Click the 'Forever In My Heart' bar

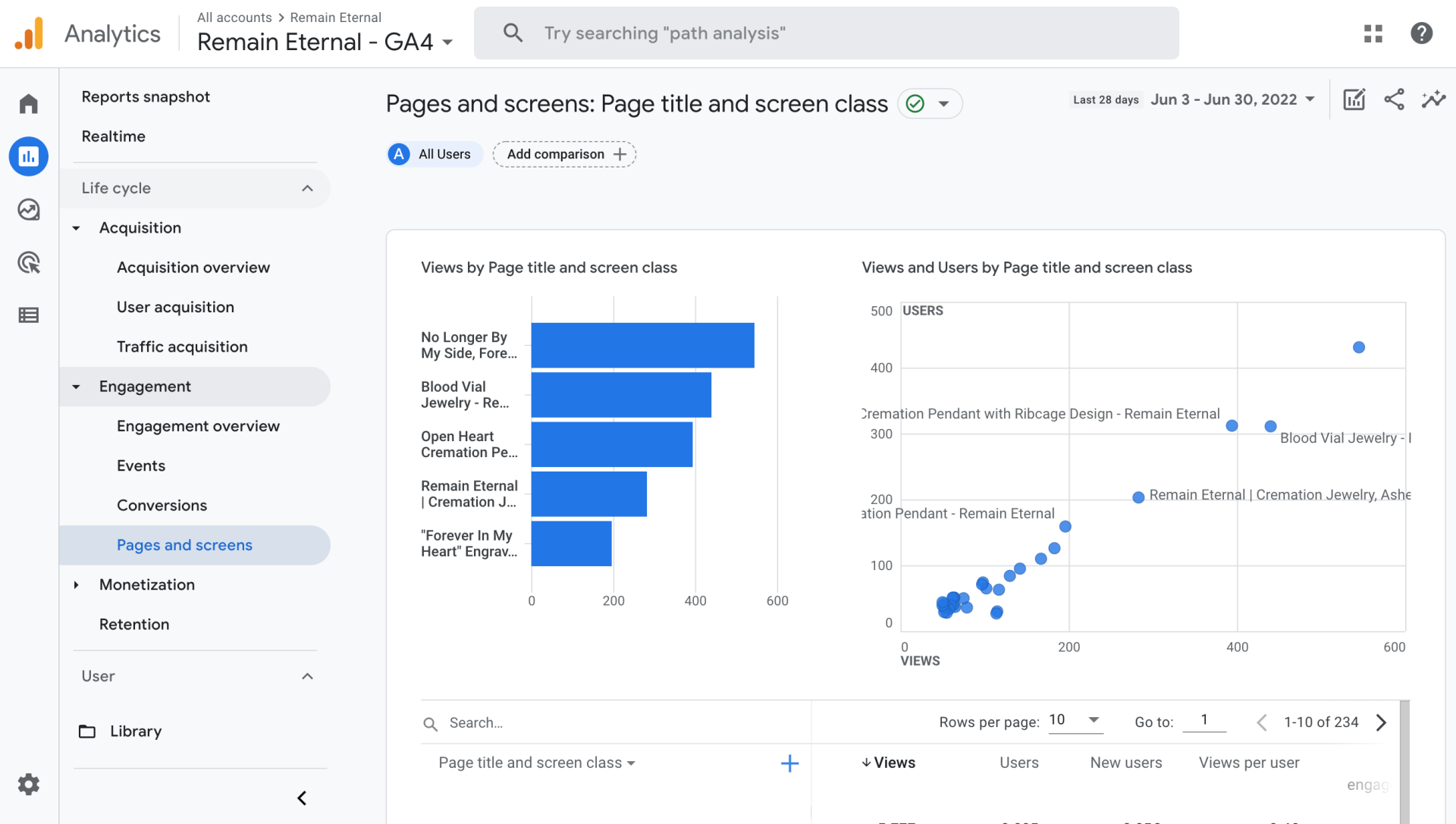tap(571, 544)
